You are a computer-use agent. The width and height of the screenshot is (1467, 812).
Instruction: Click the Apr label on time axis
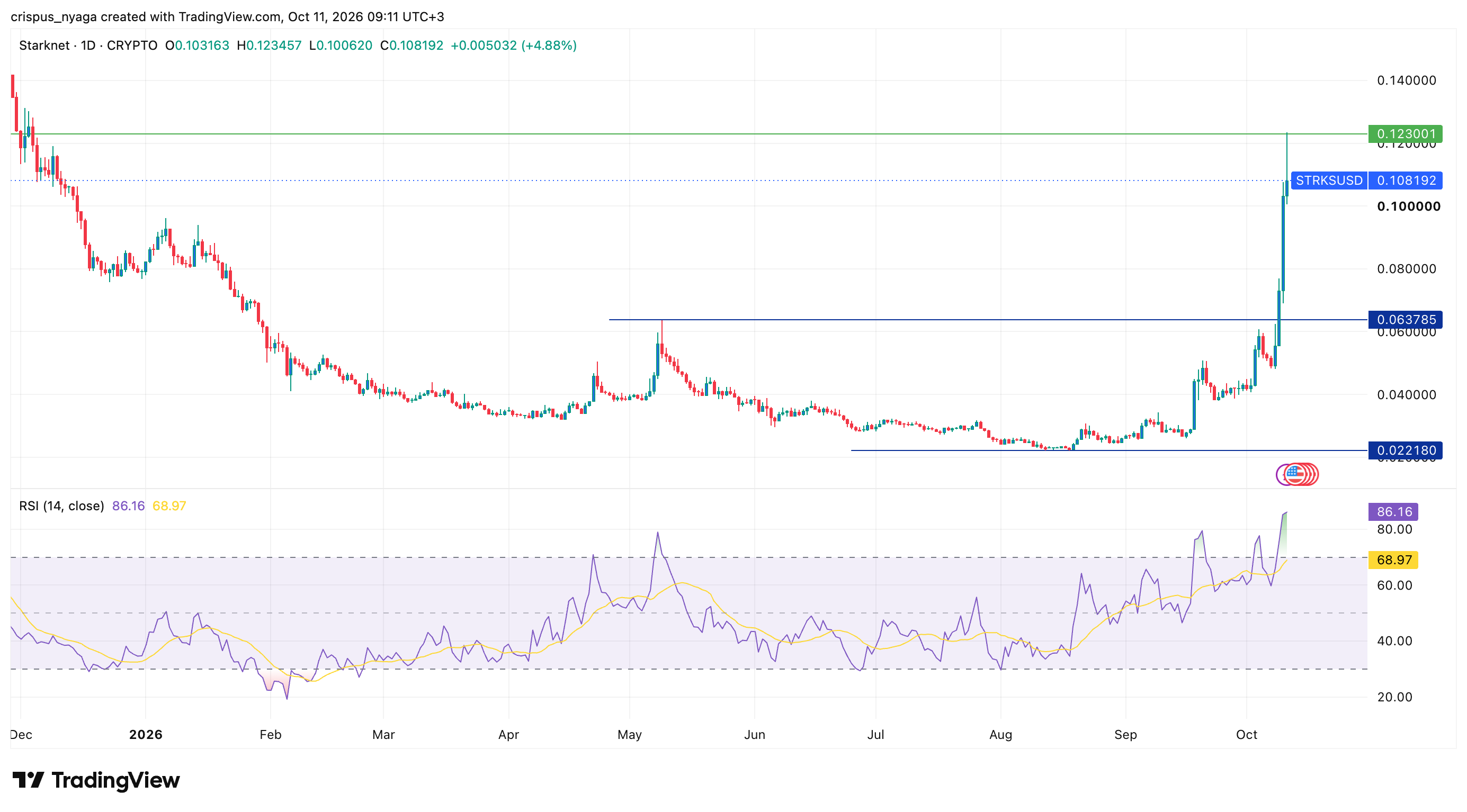coord(508,735)
